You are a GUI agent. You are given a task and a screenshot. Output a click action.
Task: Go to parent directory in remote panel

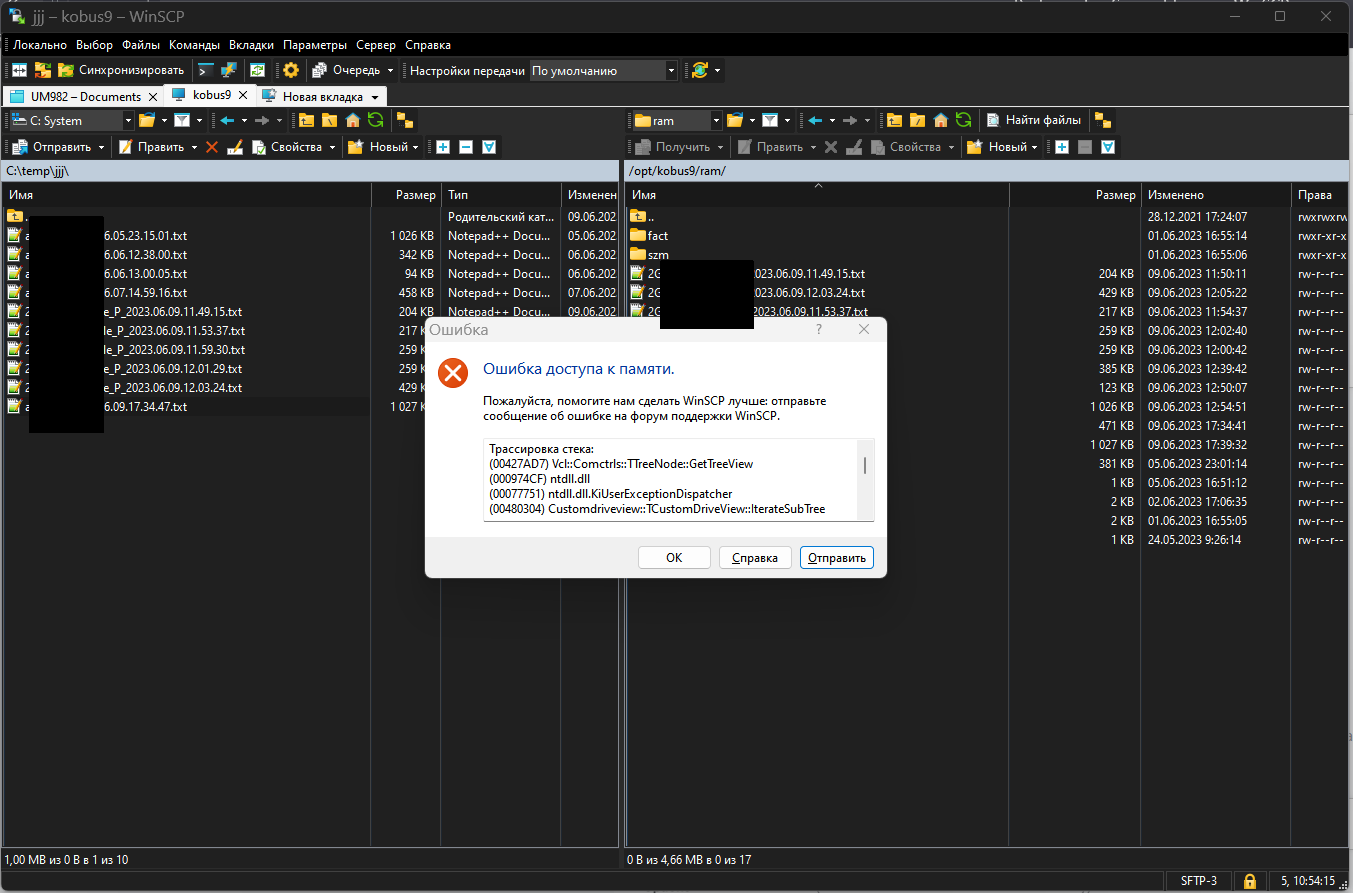coord(893,120)
